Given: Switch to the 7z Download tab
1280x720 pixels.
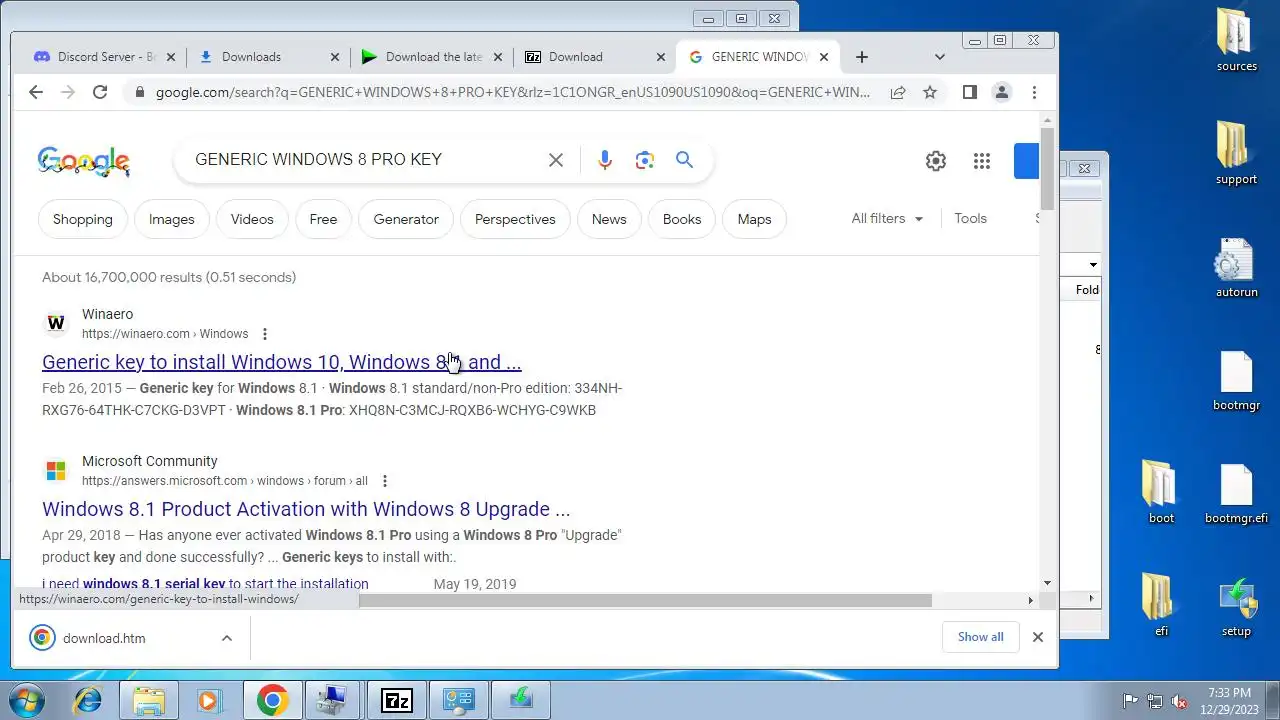Looking at the screenshot, I should (595, 57).
